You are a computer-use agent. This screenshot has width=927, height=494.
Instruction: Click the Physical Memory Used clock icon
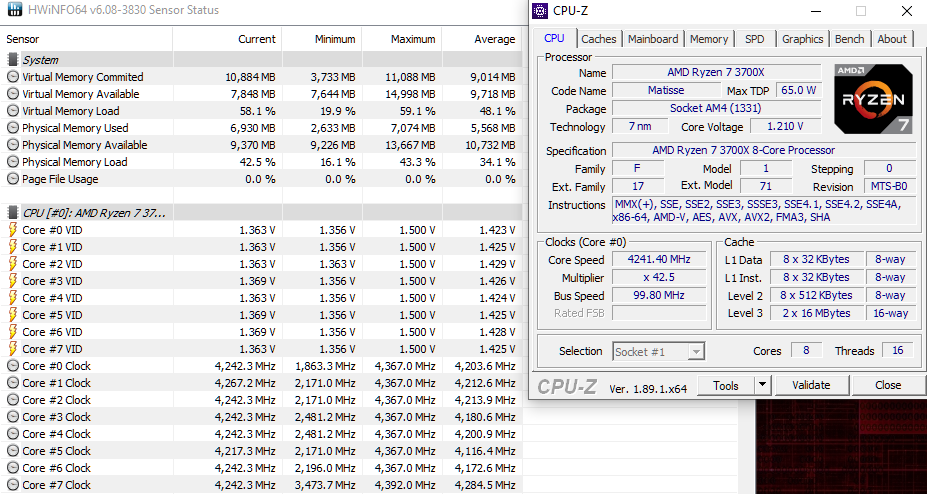click(x=12, y=128)
